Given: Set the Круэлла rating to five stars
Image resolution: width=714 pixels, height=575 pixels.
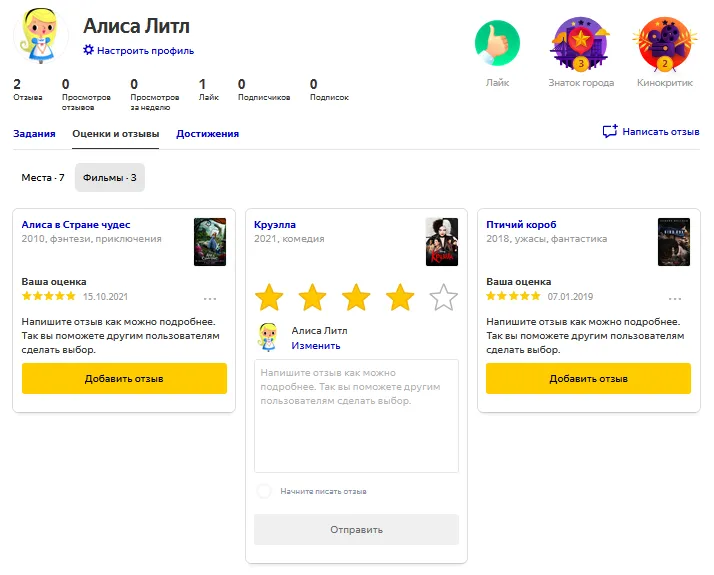Looking at the screenshot, I should (x=443, y=297).
